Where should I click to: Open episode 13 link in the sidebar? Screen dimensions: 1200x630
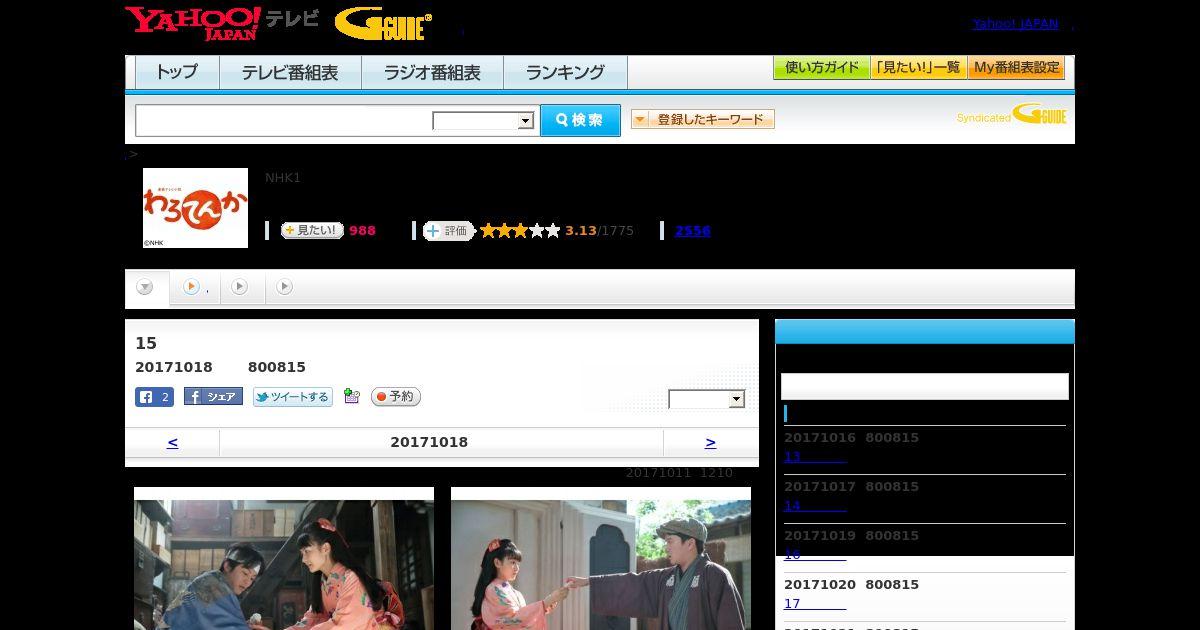pyautogui.click(x=815, y=457)
